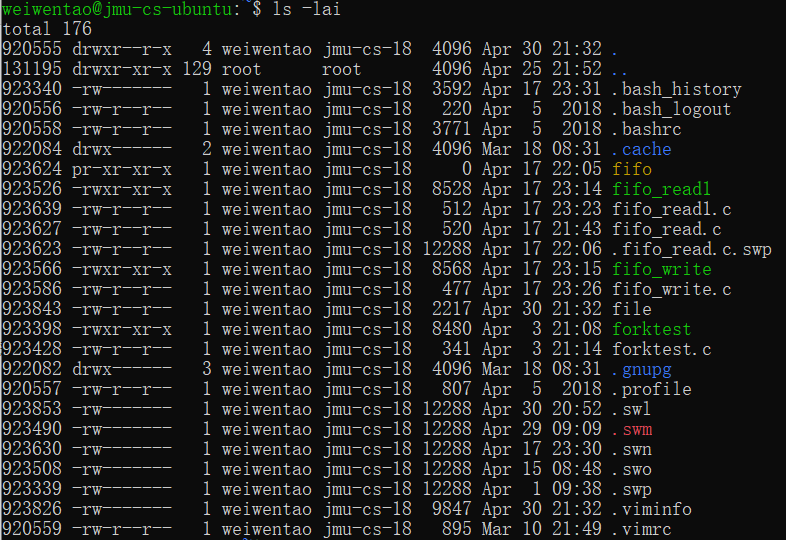
Task: Click permissions string pr-xr-xr-x
Action: pos(122,169)
